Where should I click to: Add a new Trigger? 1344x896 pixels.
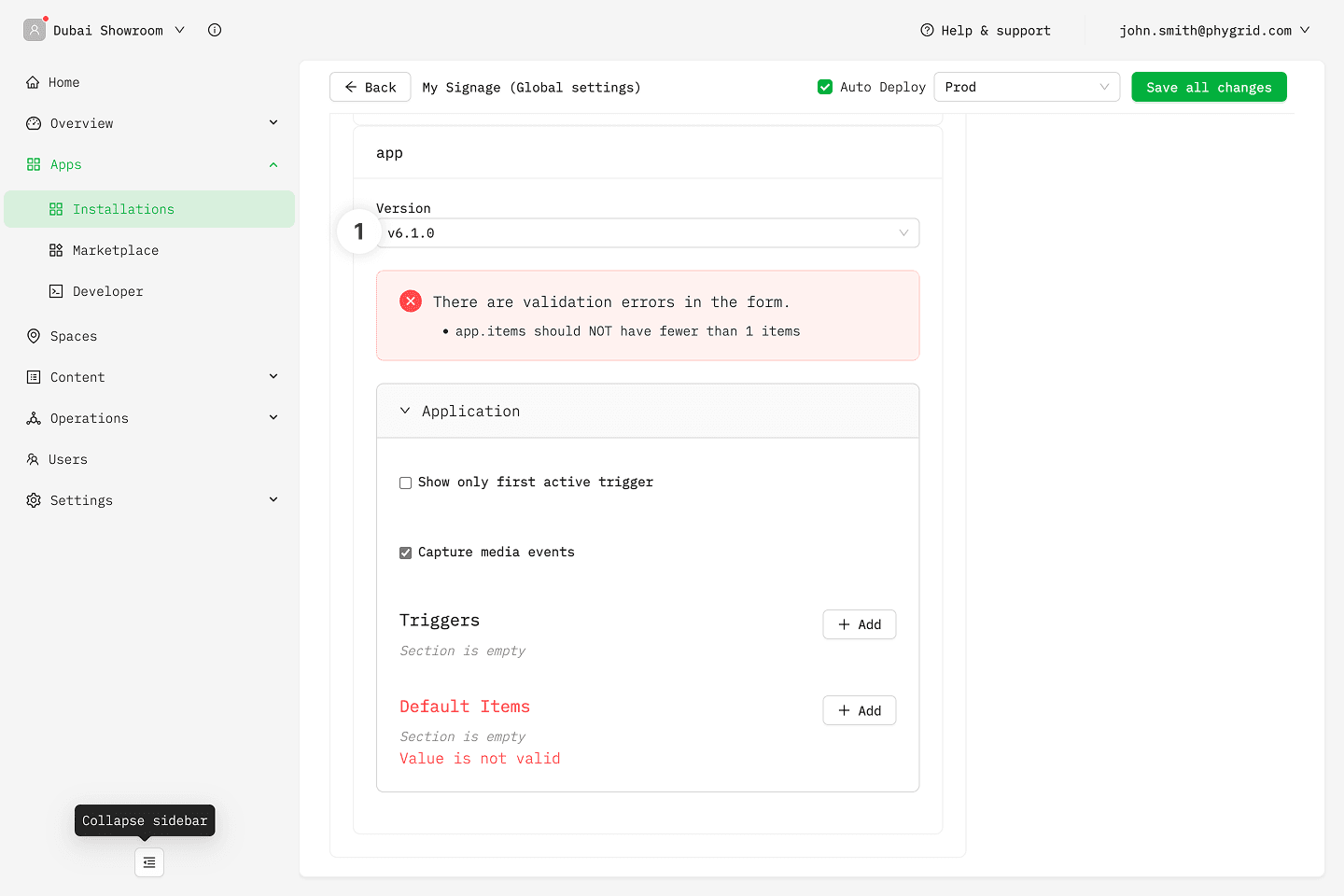coord(859,624)
